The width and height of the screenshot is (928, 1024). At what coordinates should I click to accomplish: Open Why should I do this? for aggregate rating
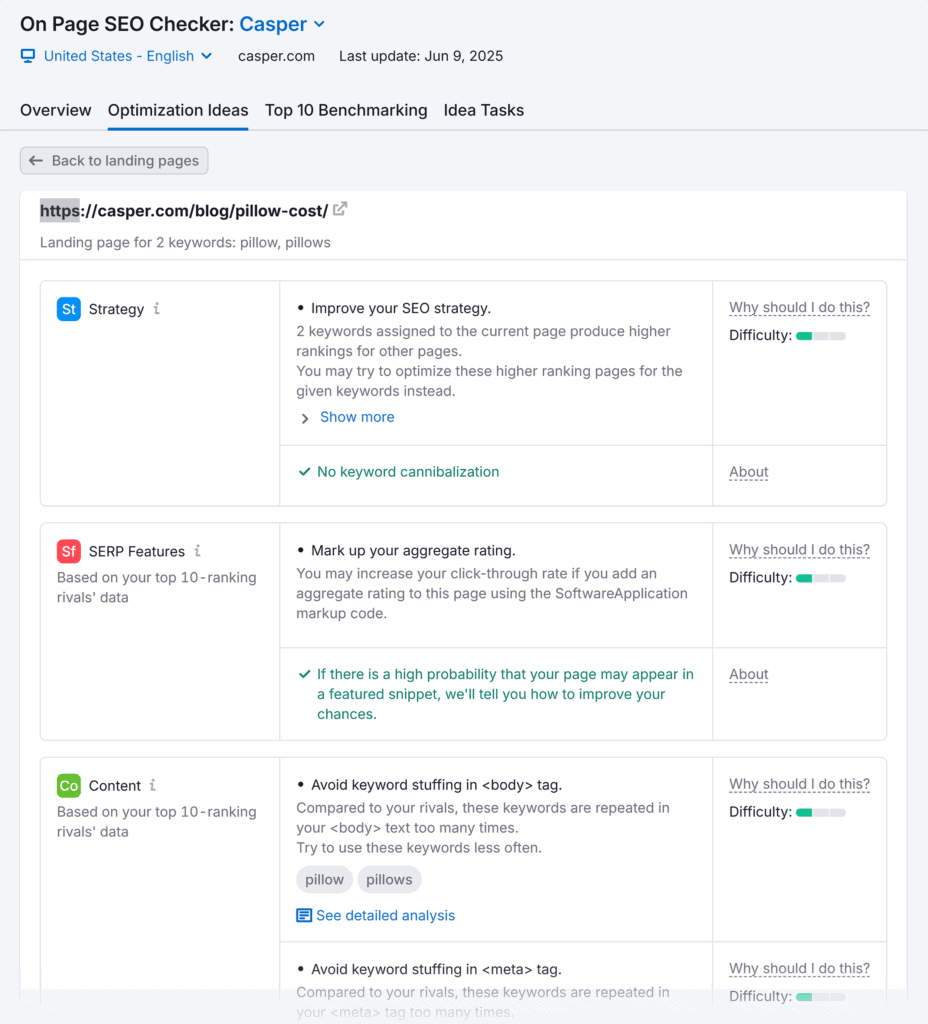799,549
